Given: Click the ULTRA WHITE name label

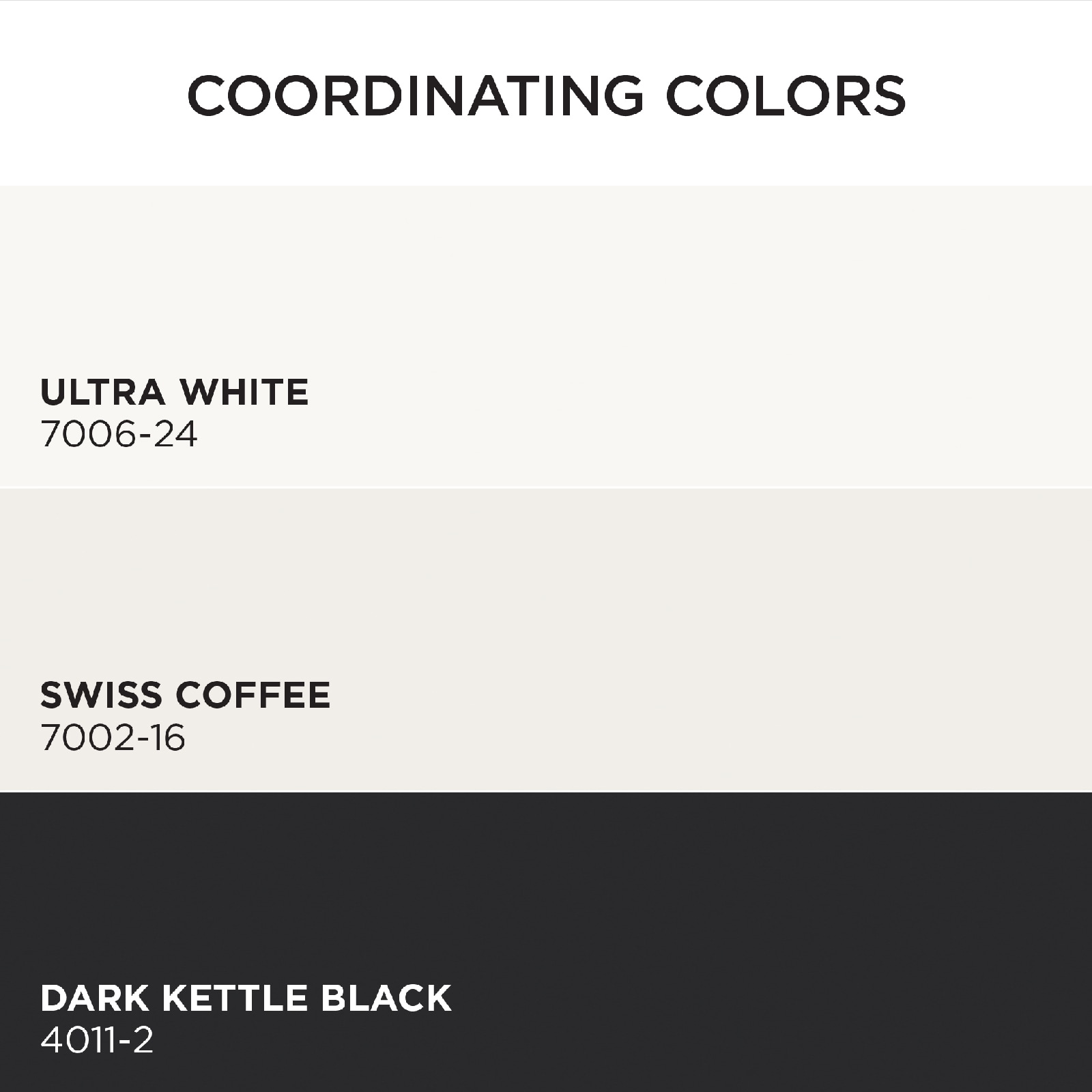Looking at the screenshot, I should tap(175, 392).
